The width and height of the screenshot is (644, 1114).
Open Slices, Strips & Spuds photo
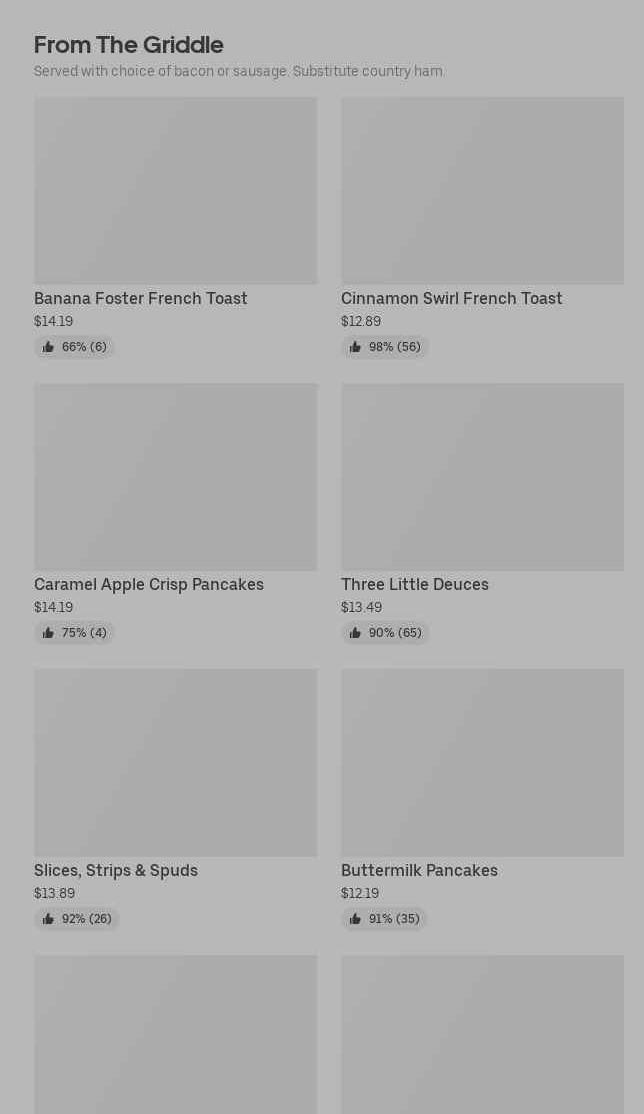pyautogui.click(x=175, y=762)
